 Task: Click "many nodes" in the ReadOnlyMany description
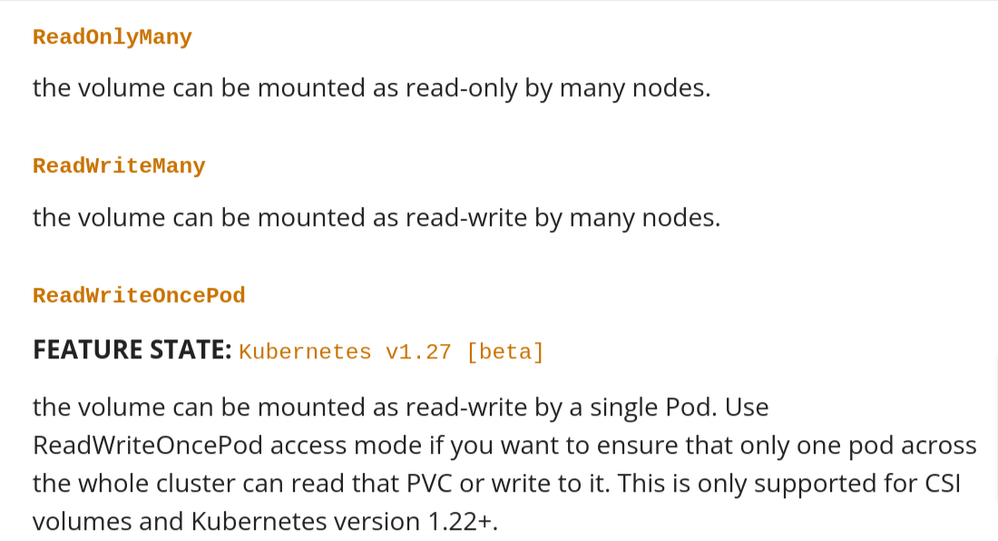point(634,88)
